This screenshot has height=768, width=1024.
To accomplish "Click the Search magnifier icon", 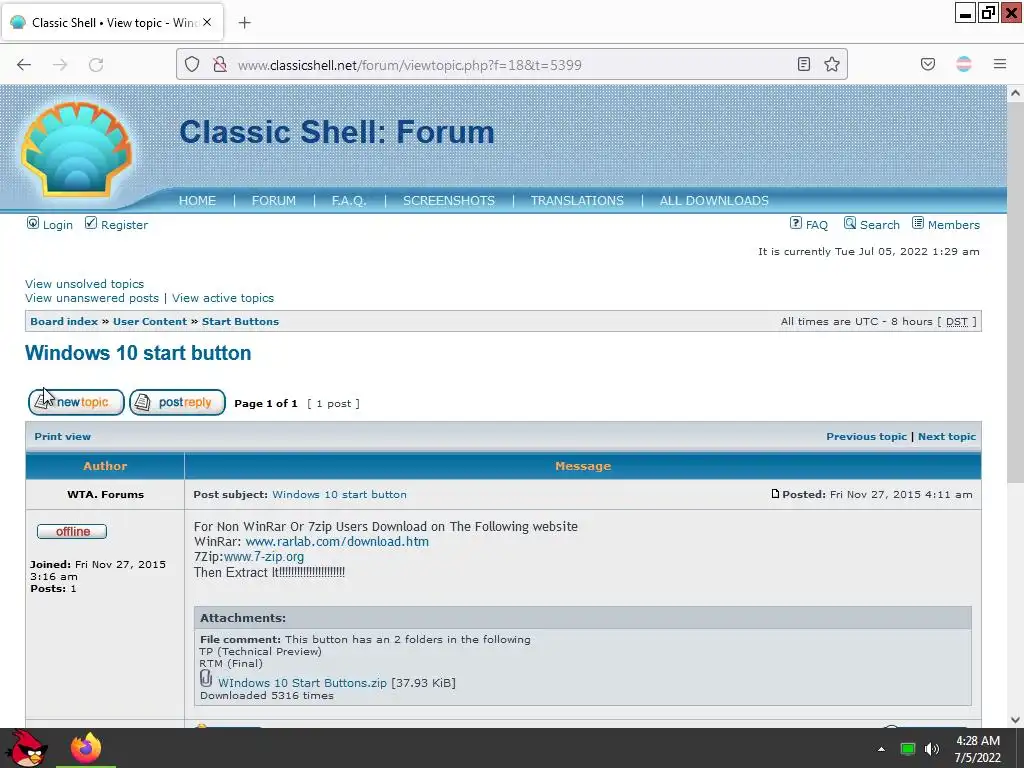I will (850, 223).
